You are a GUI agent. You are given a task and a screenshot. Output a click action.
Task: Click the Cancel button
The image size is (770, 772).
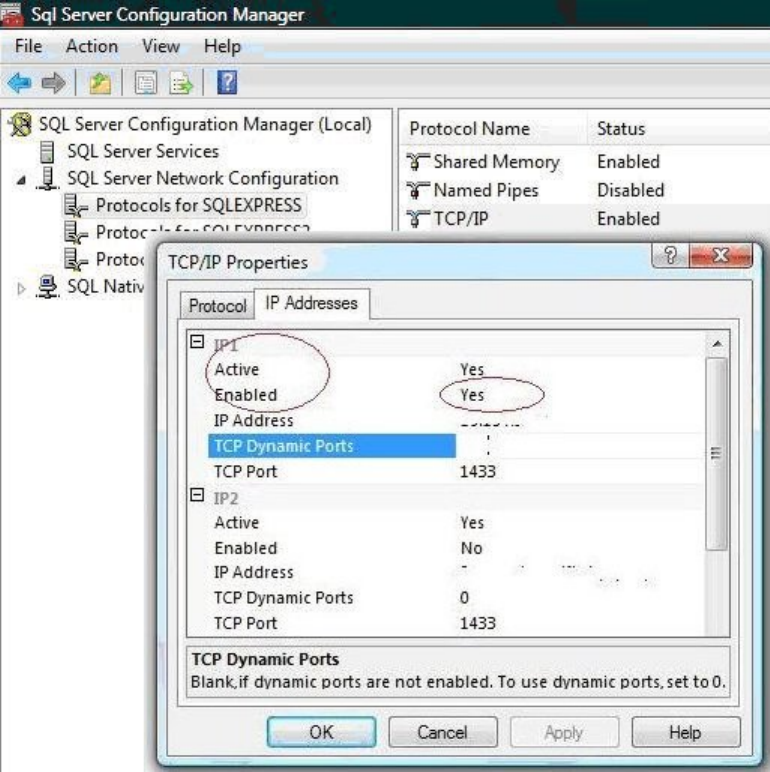click(x=443, y=732)
